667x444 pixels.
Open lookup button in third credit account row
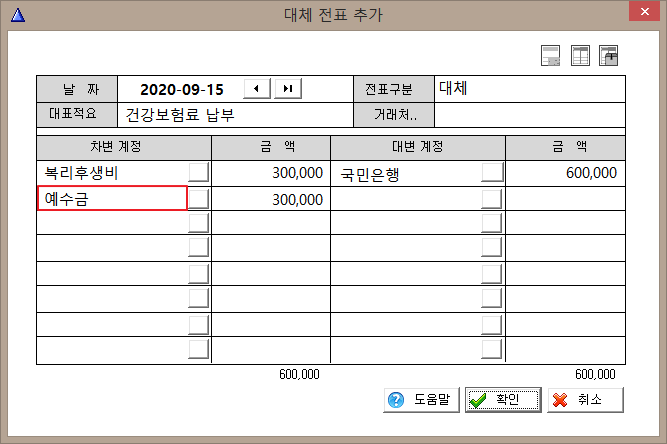[492, 223]
